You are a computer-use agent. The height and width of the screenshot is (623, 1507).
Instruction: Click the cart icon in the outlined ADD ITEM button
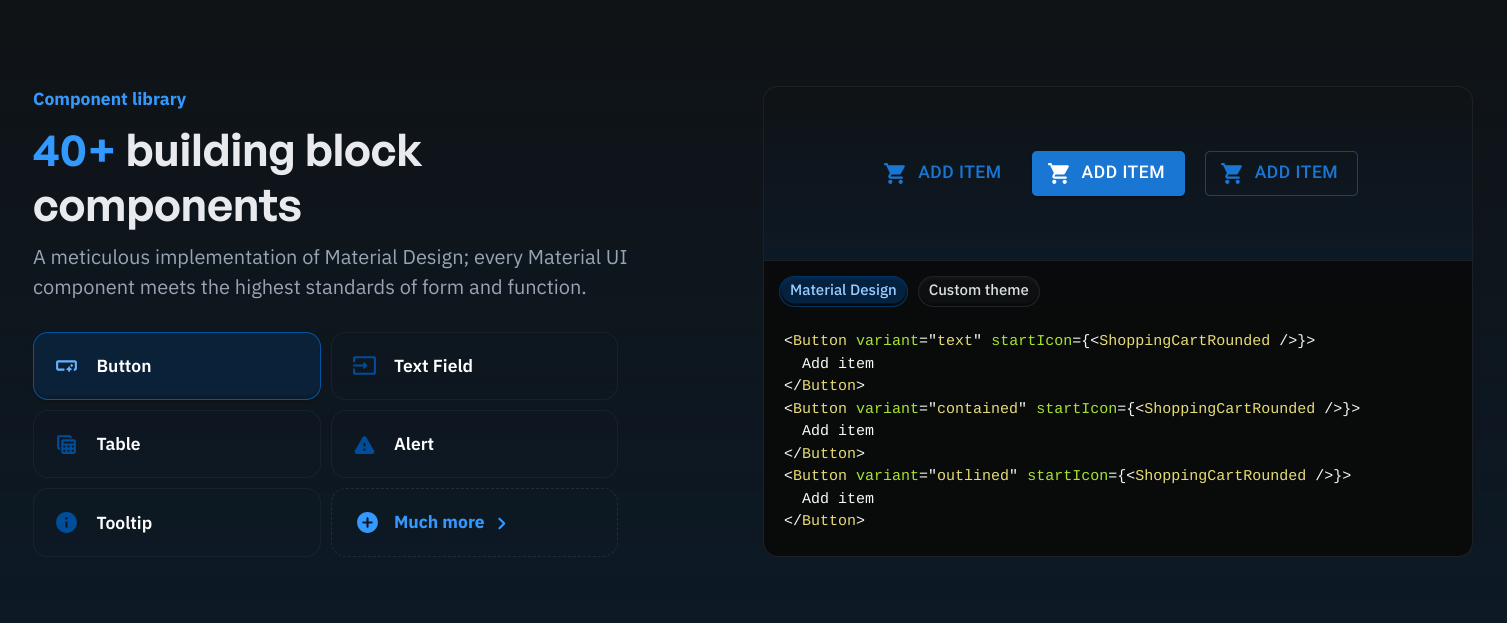coord(1232,173)
